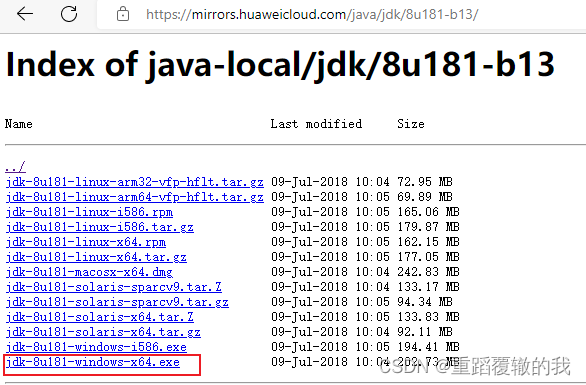Select the 133.83 MB size value
Screen dimensions: 586x385
428,317
